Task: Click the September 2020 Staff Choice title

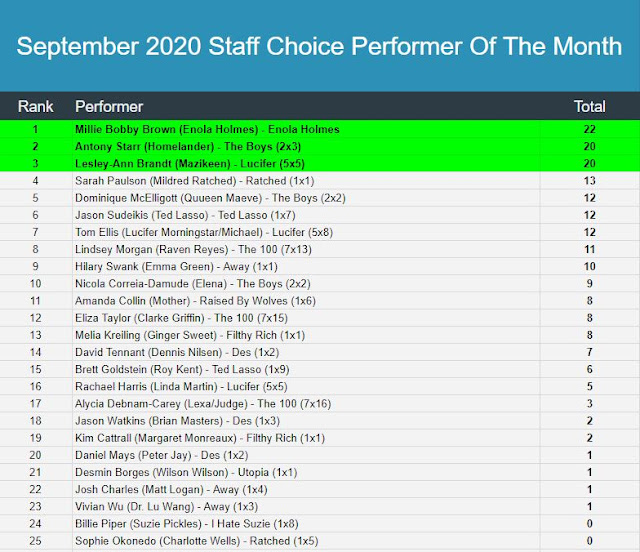Action: tap(320, 46)
